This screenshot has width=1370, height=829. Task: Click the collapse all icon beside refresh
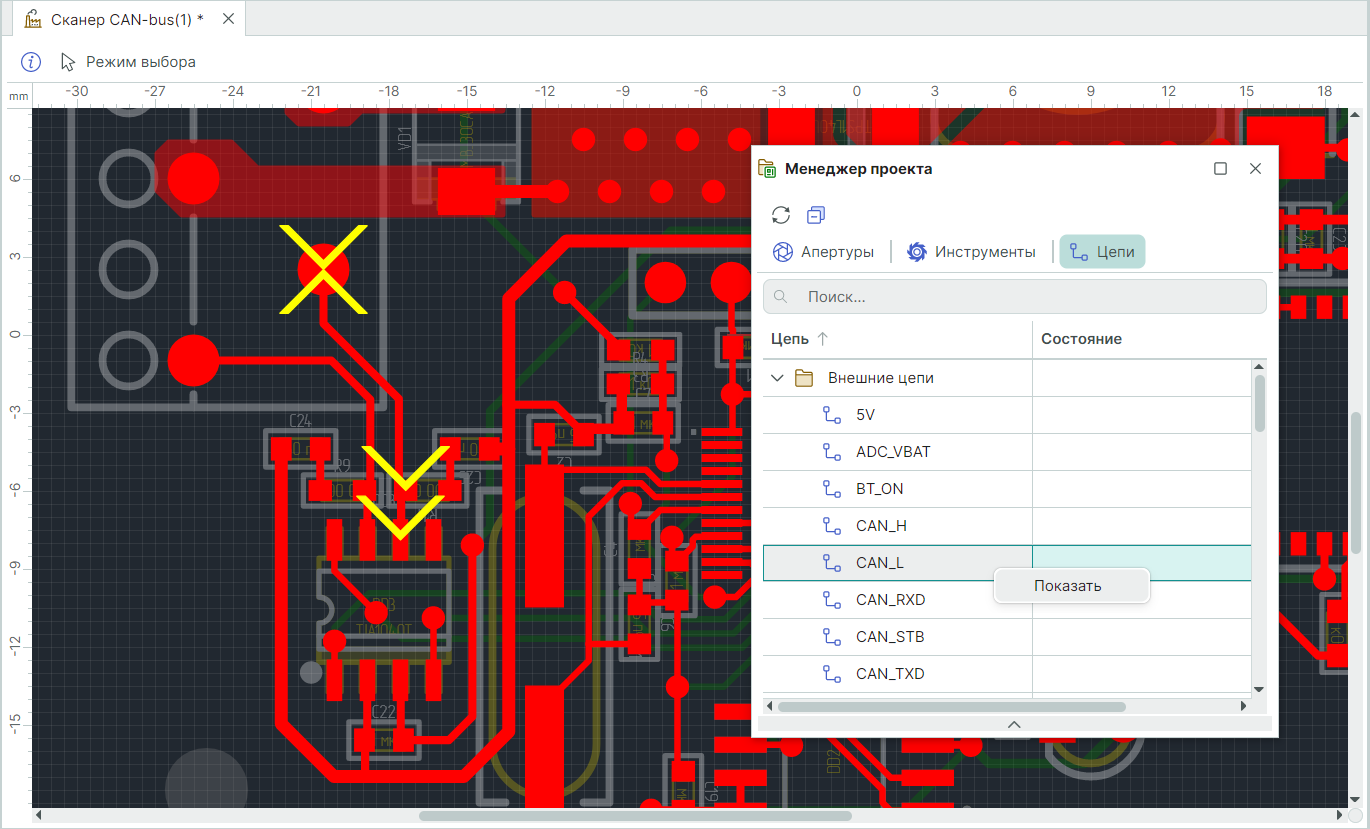click(816, 215)
